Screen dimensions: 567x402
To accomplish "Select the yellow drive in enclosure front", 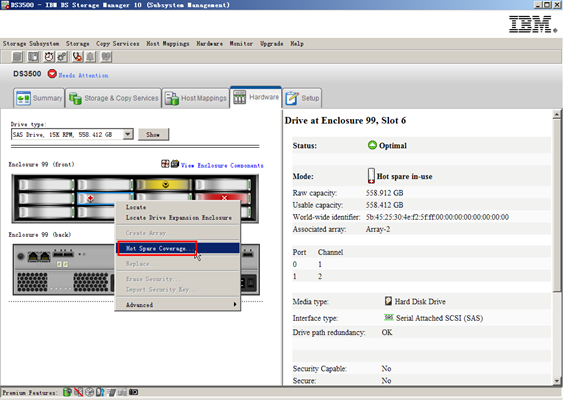I will [164, 185].
